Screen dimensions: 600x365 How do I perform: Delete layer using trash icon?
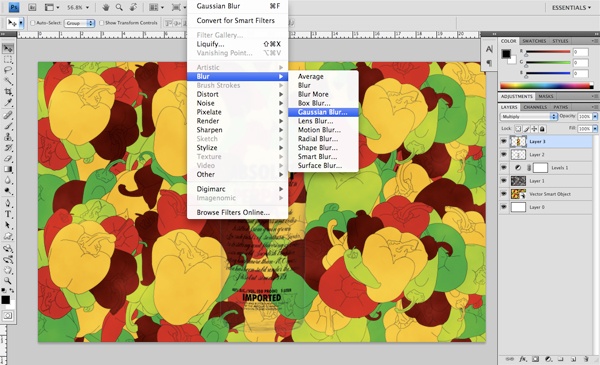click(586, 359)
